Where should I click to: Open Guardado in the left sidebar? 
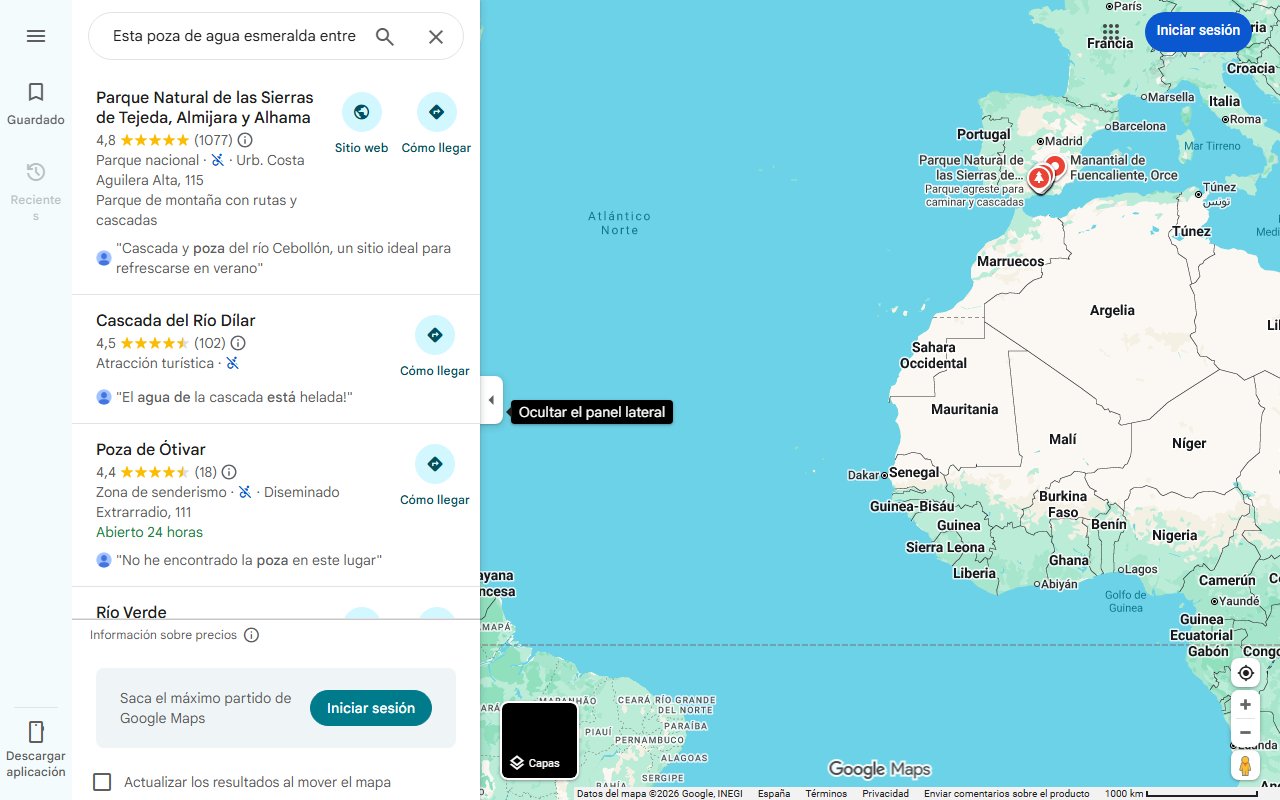point(36,100)
